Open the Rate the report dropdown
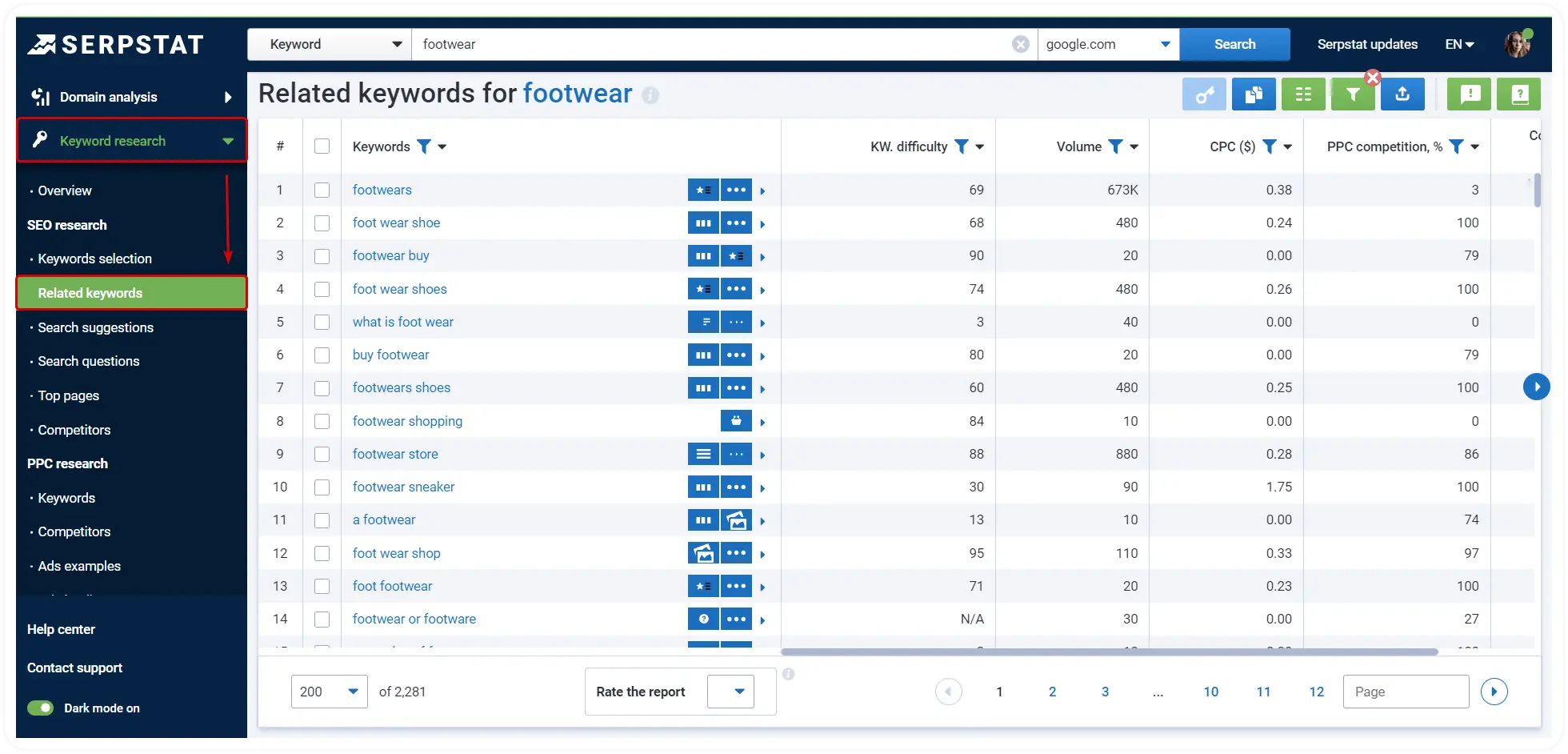The height and width of the screenshot is (754, 1568). click(730, 692)
